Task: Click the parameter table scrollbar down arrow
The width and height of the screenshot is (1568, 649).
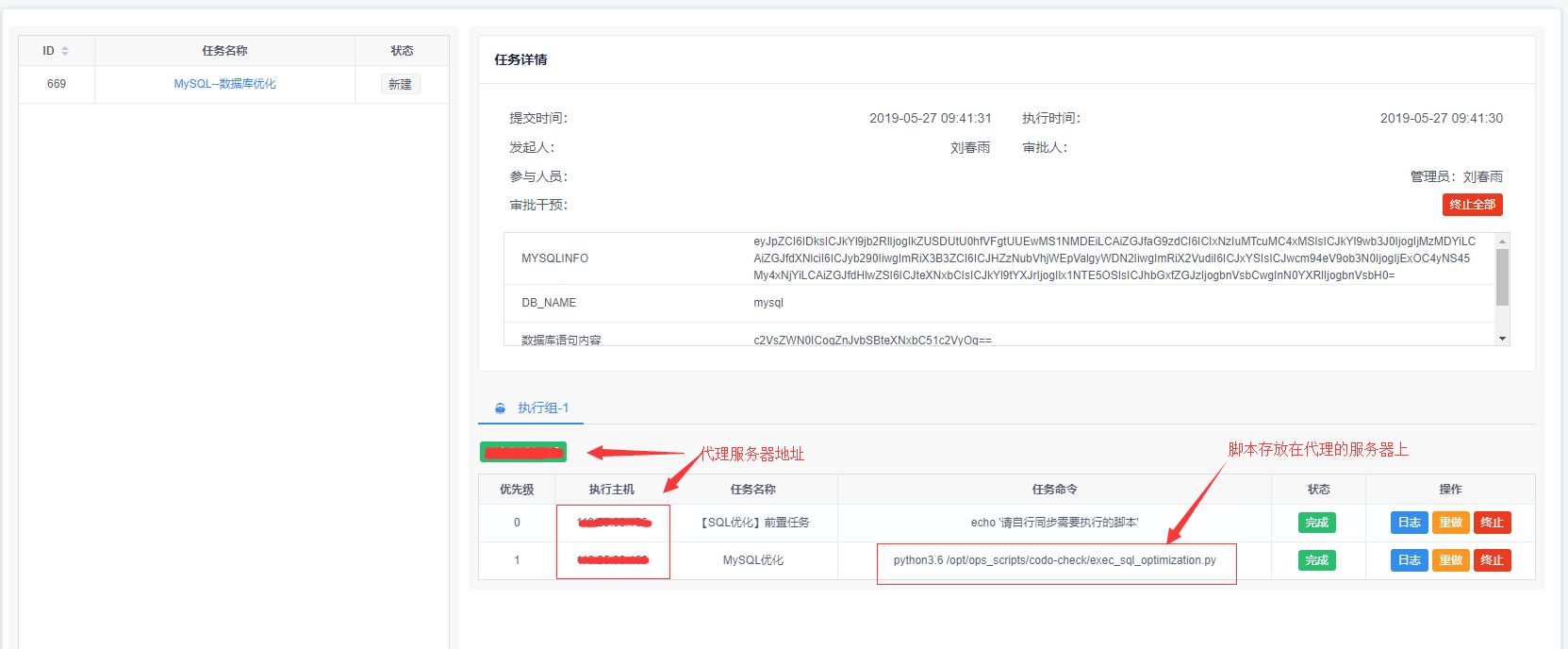Action: click(x=1503, y=338)
